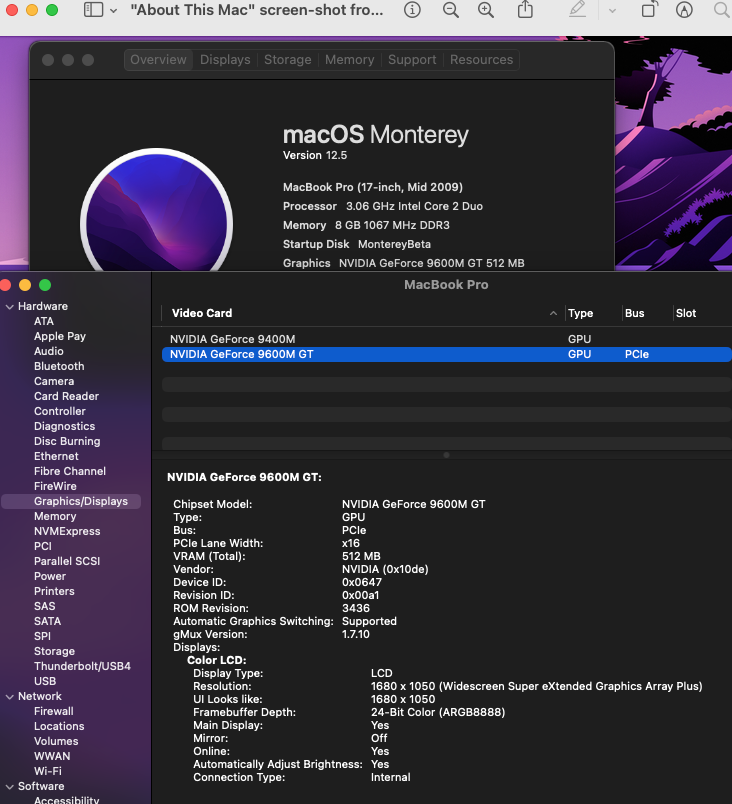Viewport: 732px width, 804px height.
Task: Switch to the Displays tab
Action: [x=225, y=59]
